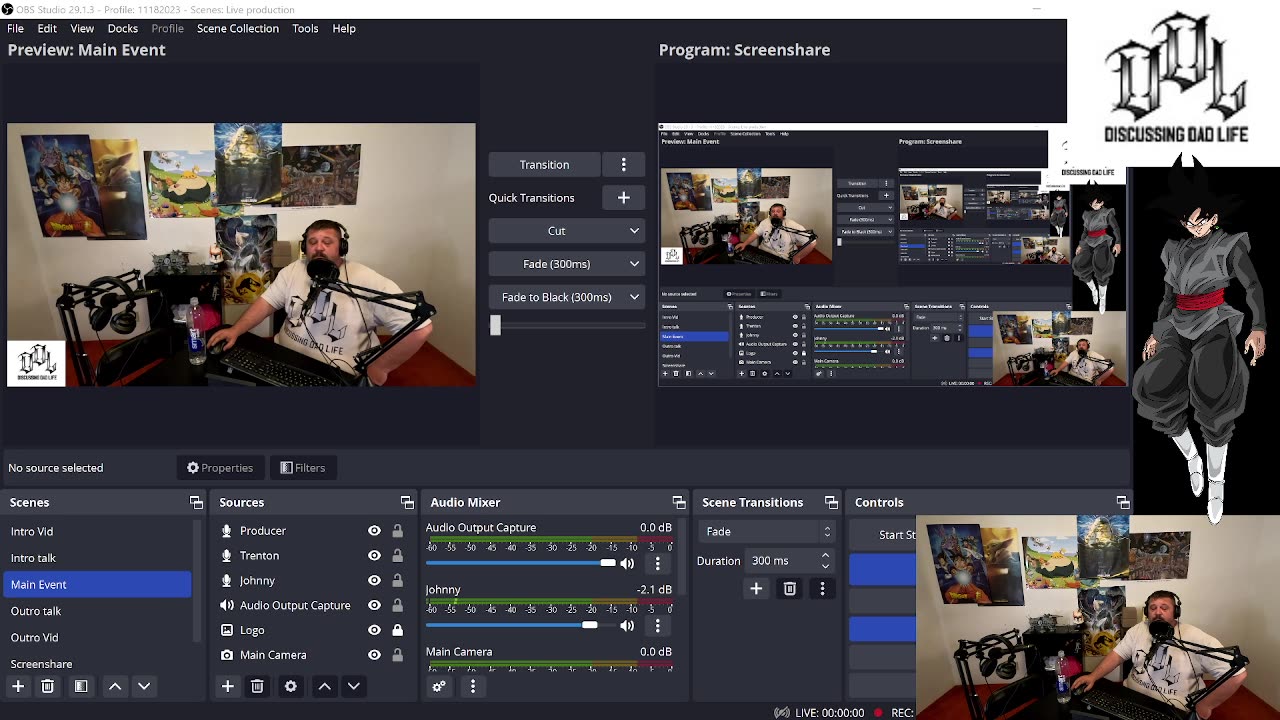Select the Johnny source row
This screenshot has height=720, width=1280.
coord(312,581)
